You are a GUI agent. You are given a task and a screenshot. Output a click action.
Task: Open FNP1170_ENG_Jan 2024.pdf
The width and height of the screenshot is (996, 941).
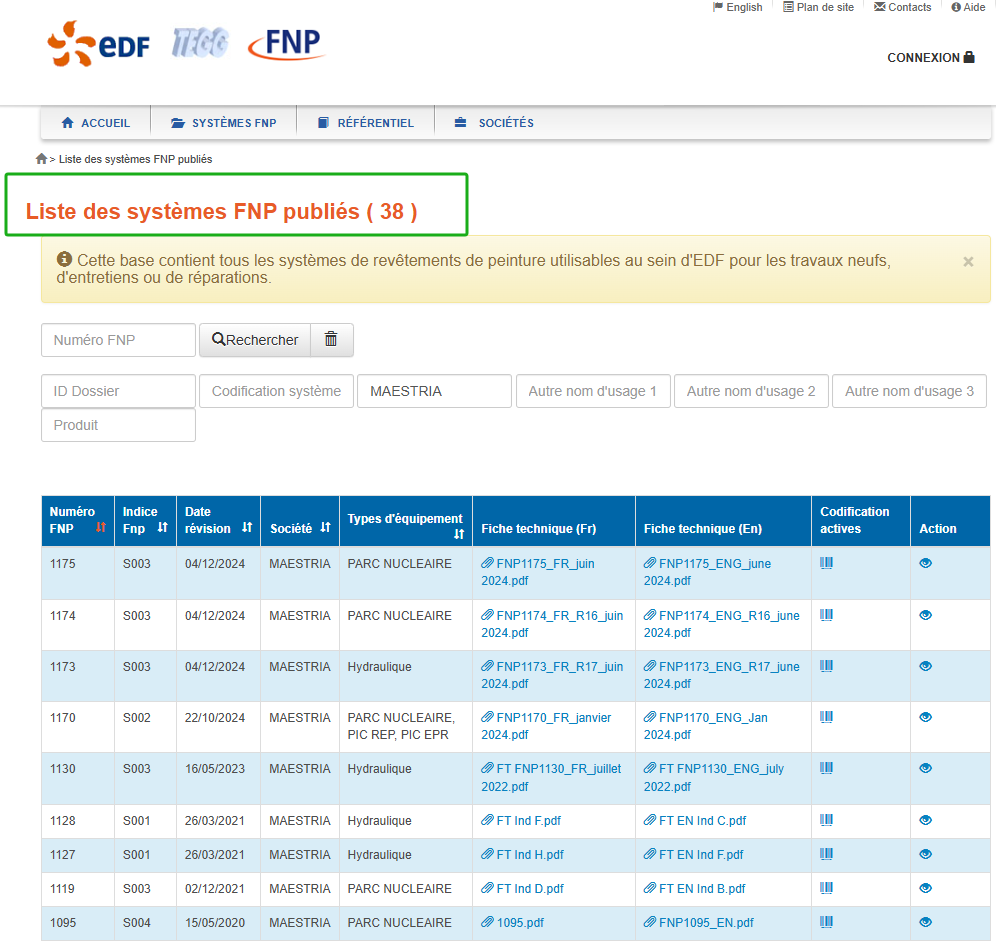point(706,726)
